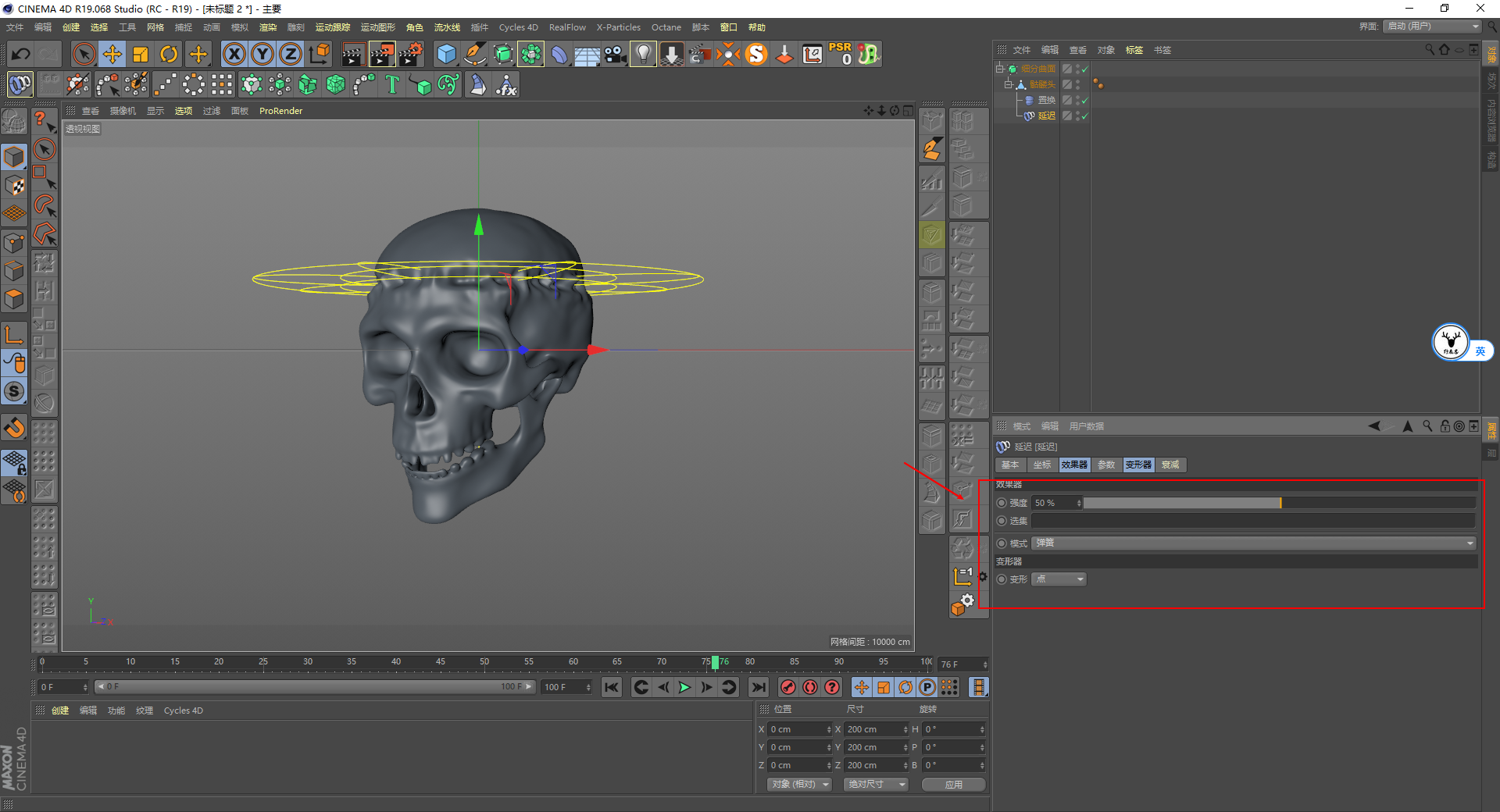Open the 变形 dropdown showing 点

pos(1059,579)
